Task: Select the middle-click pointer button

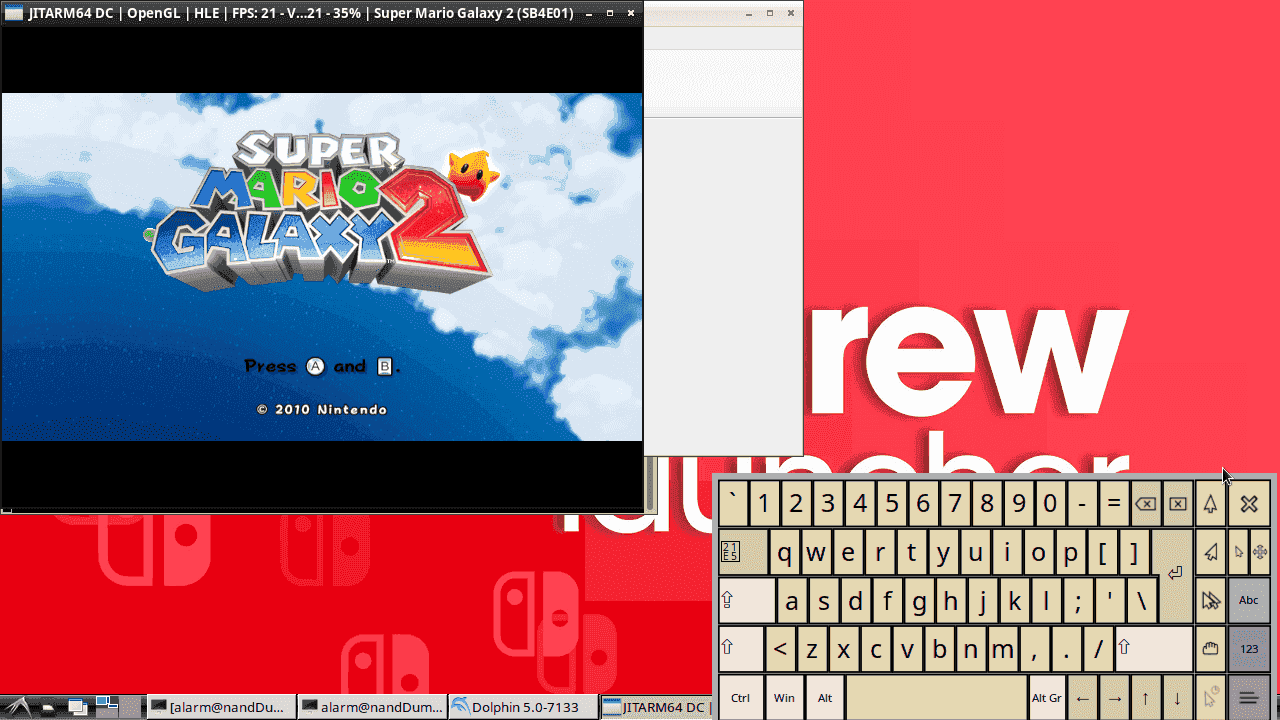Action: pos(1211,504)
